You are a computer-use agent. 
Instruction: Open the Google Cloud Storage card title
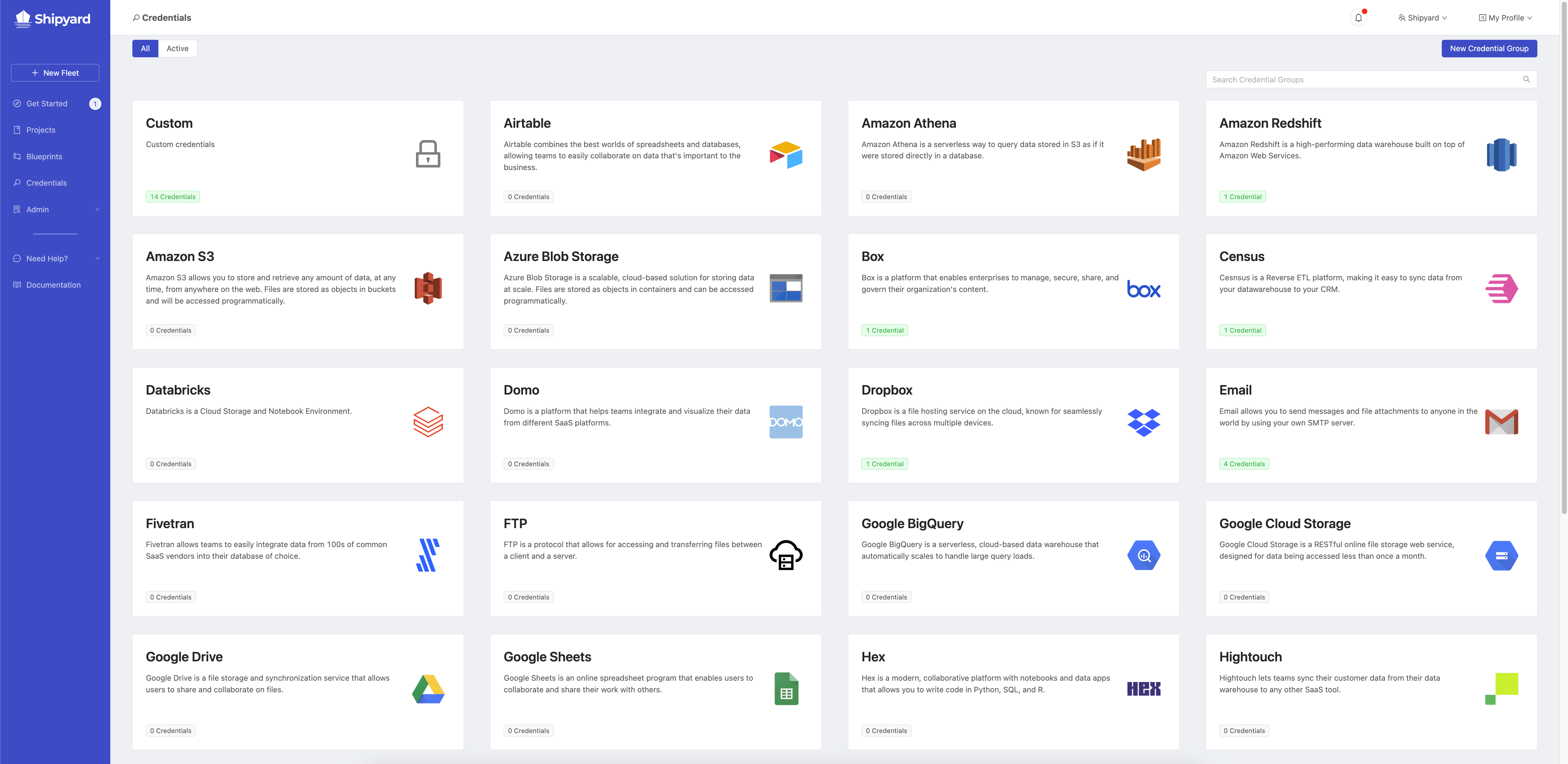click(x=1285, y=524)
